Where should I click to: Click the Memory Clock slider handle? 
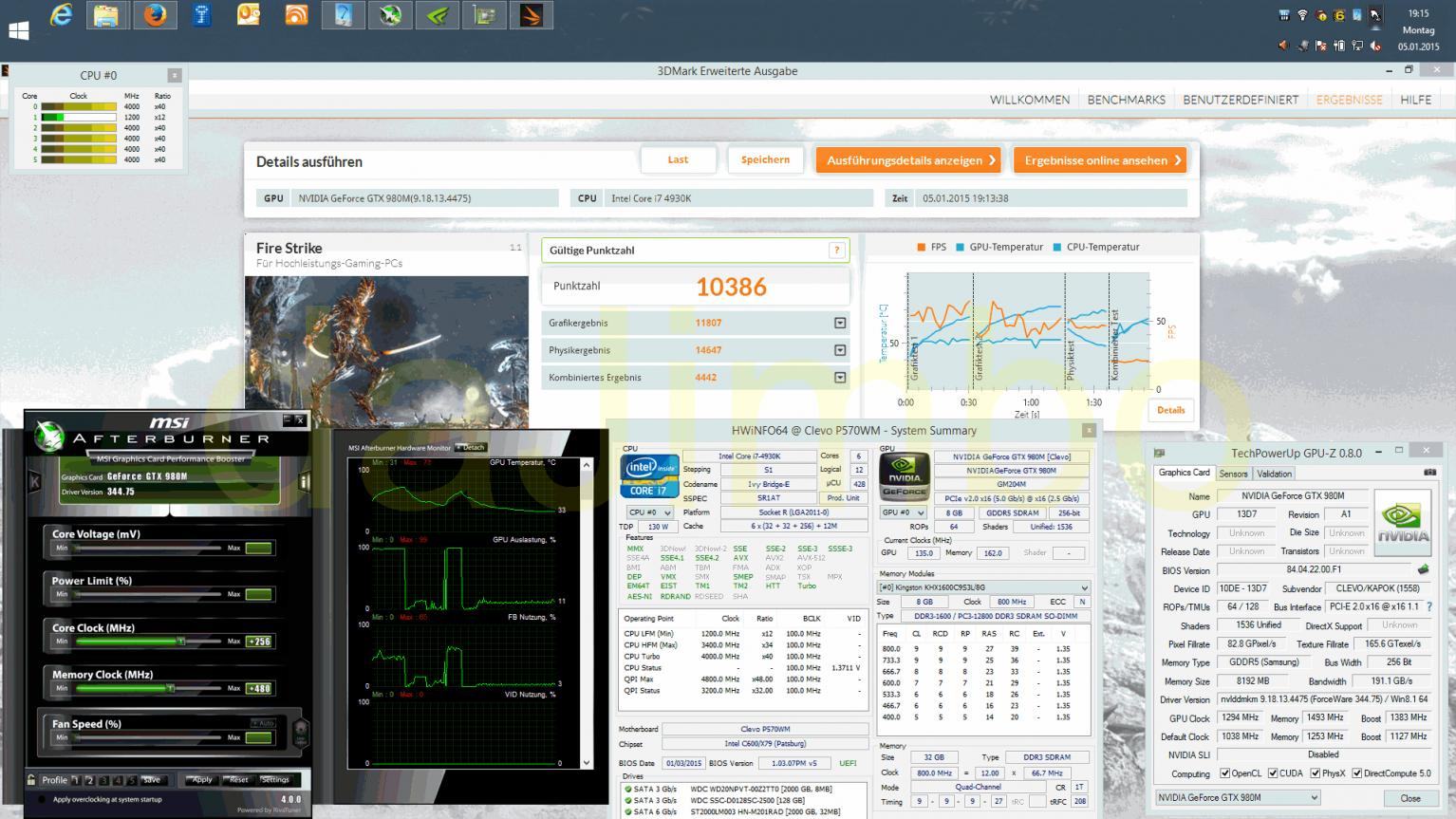[x=170, y=689]
